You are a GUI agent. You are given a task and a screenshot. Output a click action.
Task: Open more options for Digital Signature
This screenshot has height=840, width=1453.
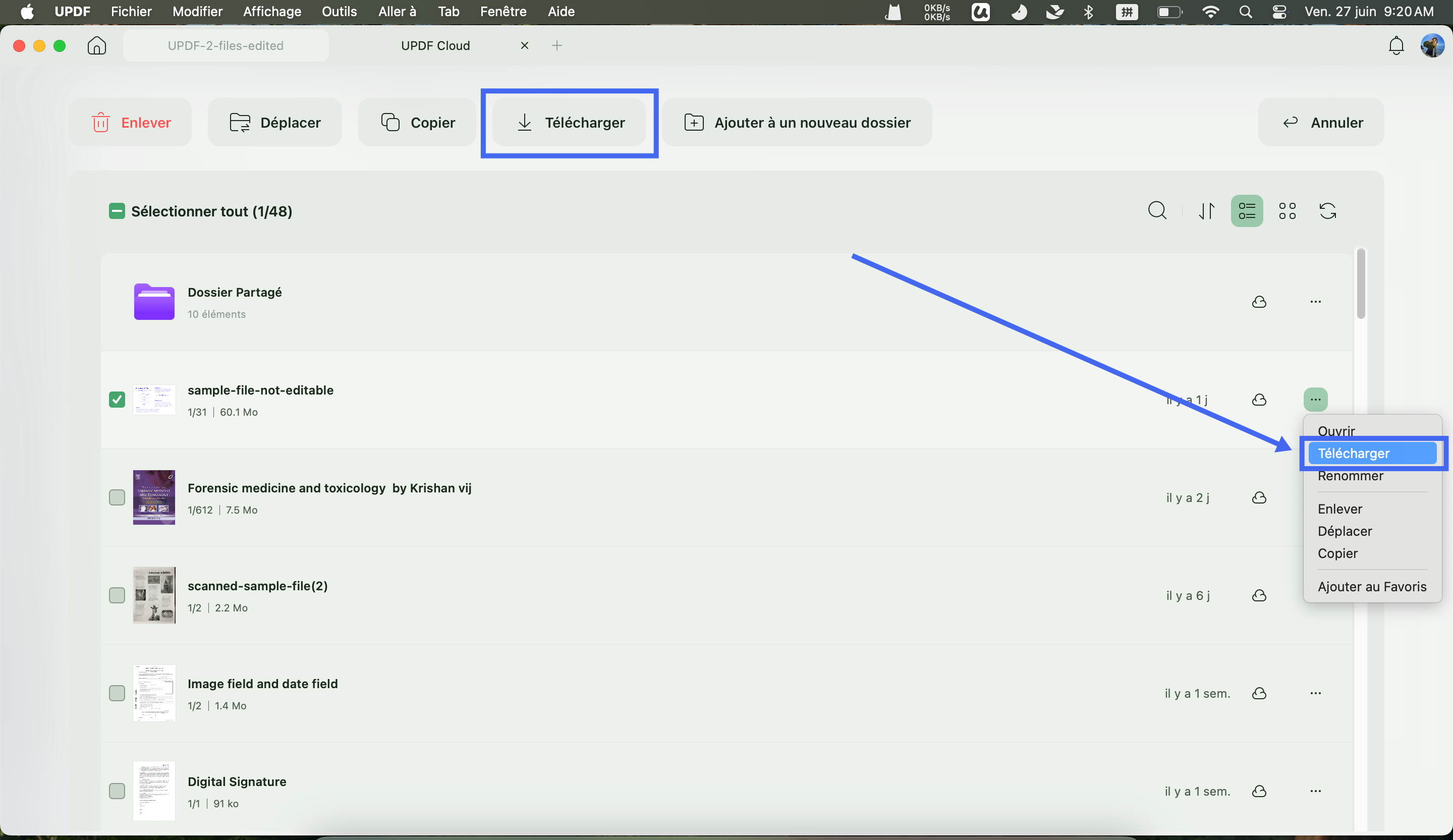coord(1315,791)
